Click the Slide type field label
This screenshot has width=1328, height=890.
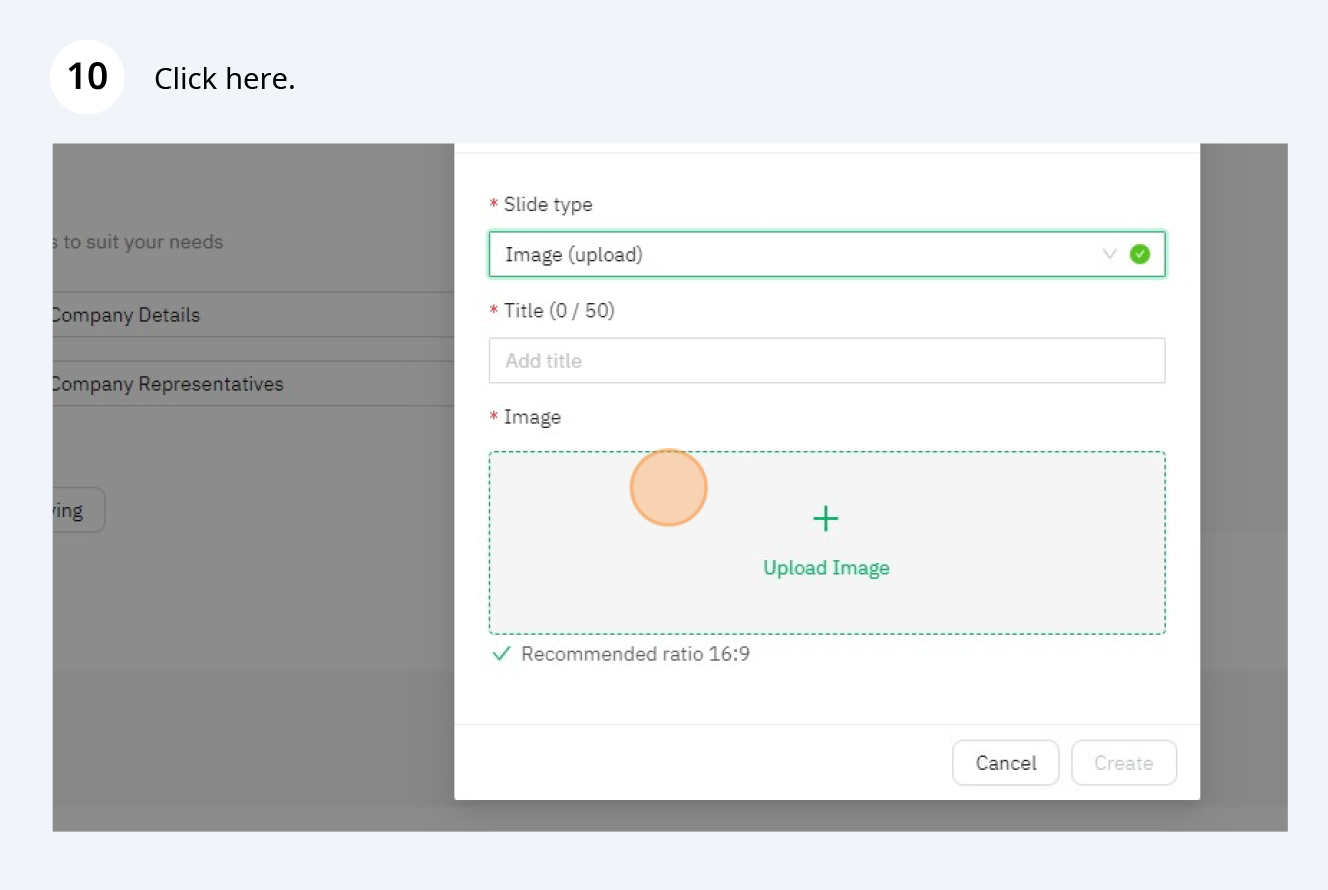[x=547, y=204]
